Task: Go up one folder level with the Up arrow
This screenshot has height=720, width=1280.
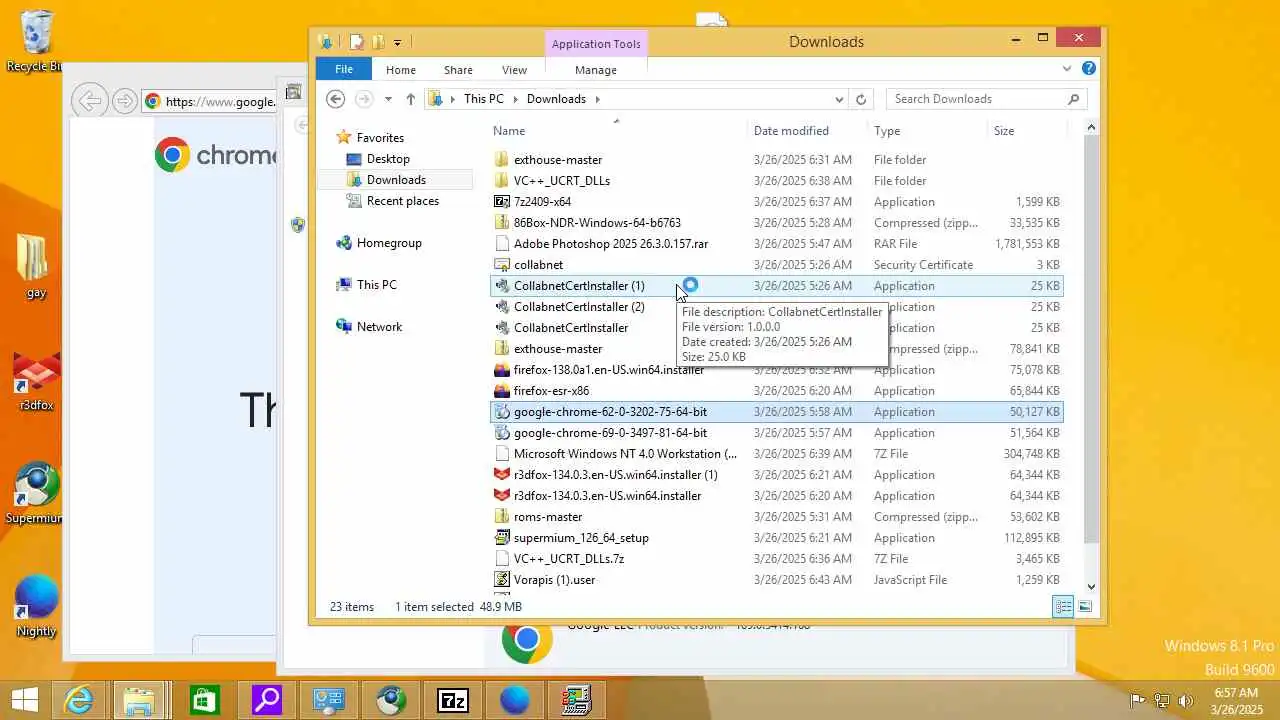Action: (410, 99)
